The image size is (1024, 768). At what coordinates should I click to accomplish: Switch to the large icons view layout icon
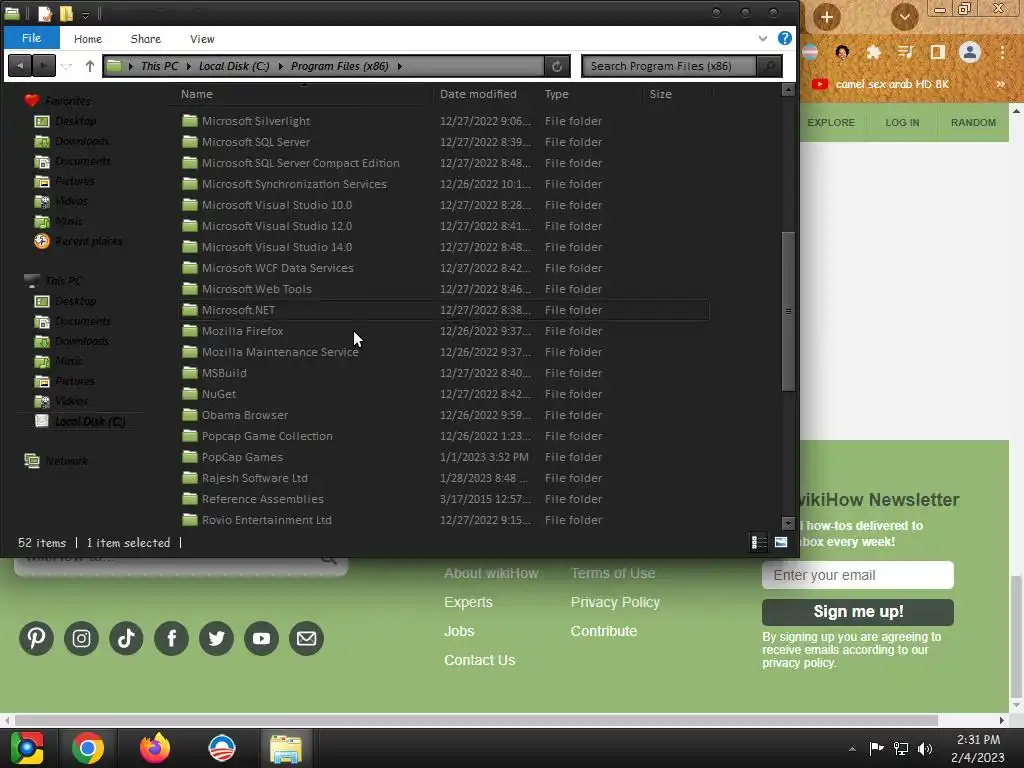pos(781,542)
